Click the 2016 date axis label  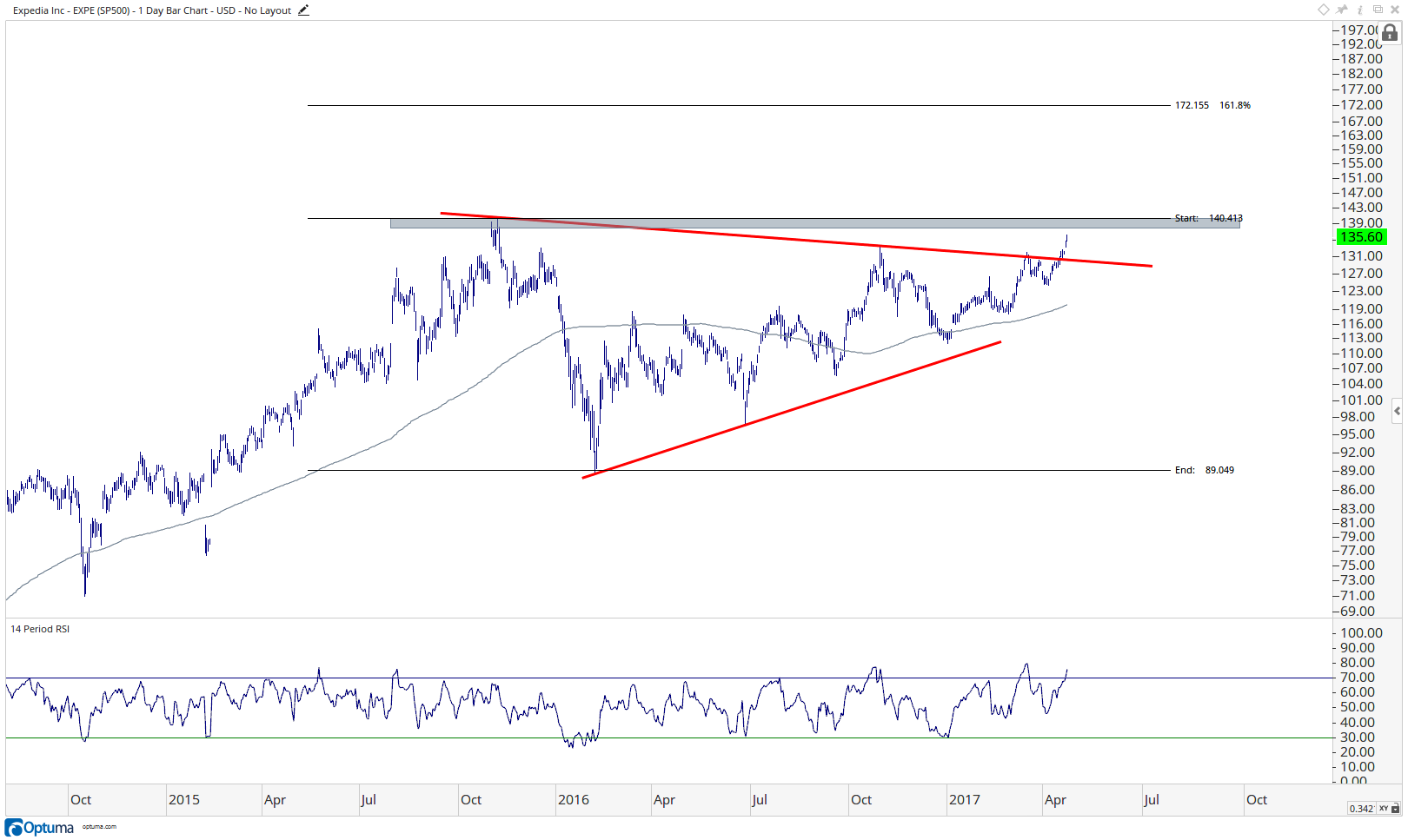[x=574, y=800]
